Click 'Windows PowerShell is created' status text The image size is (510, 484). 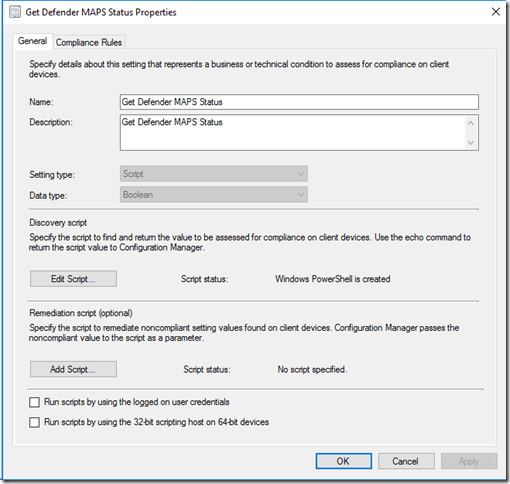tap(333, 279)
